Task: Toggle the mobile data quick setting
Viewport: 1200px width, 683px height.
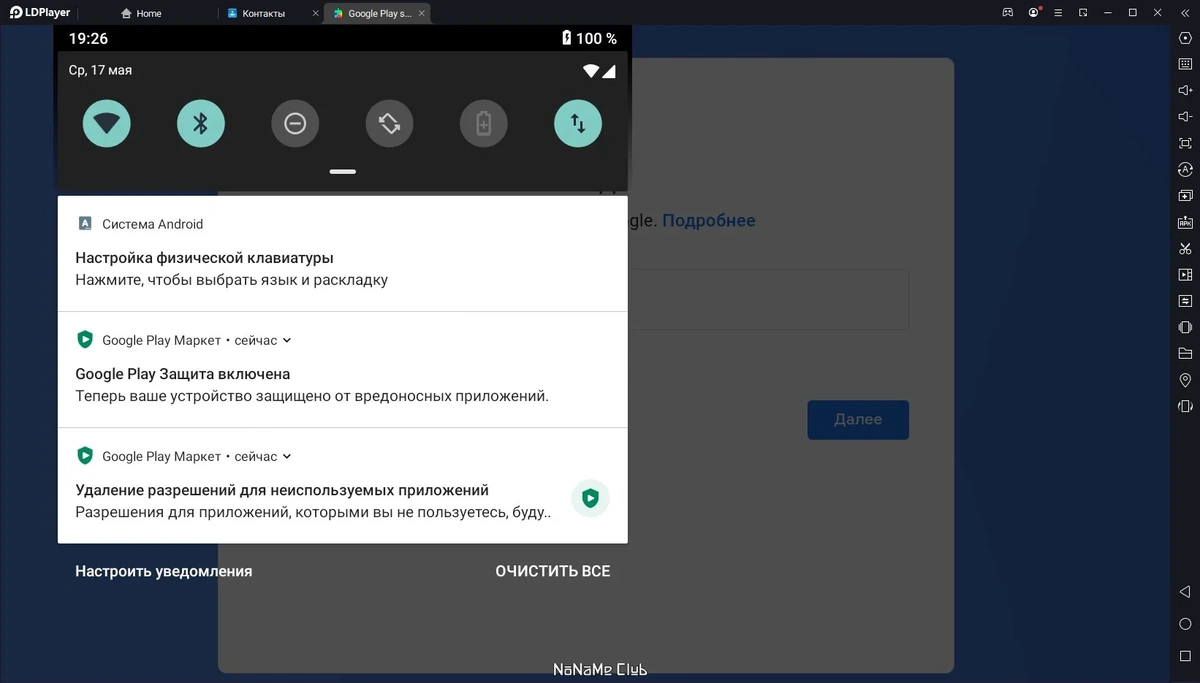Action: point(578,124)
